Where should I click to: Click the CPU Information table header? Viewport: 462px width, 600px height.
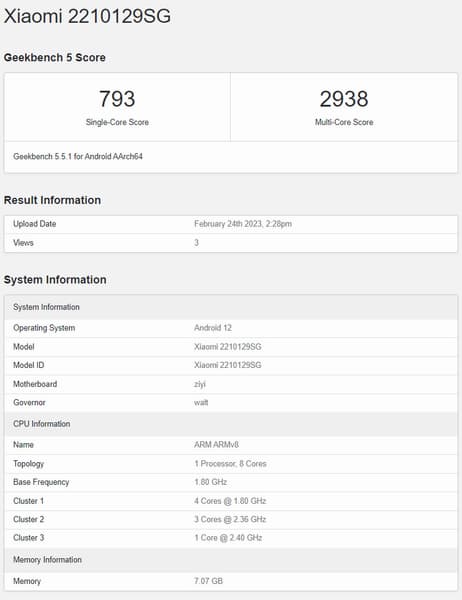click(231, 424)
